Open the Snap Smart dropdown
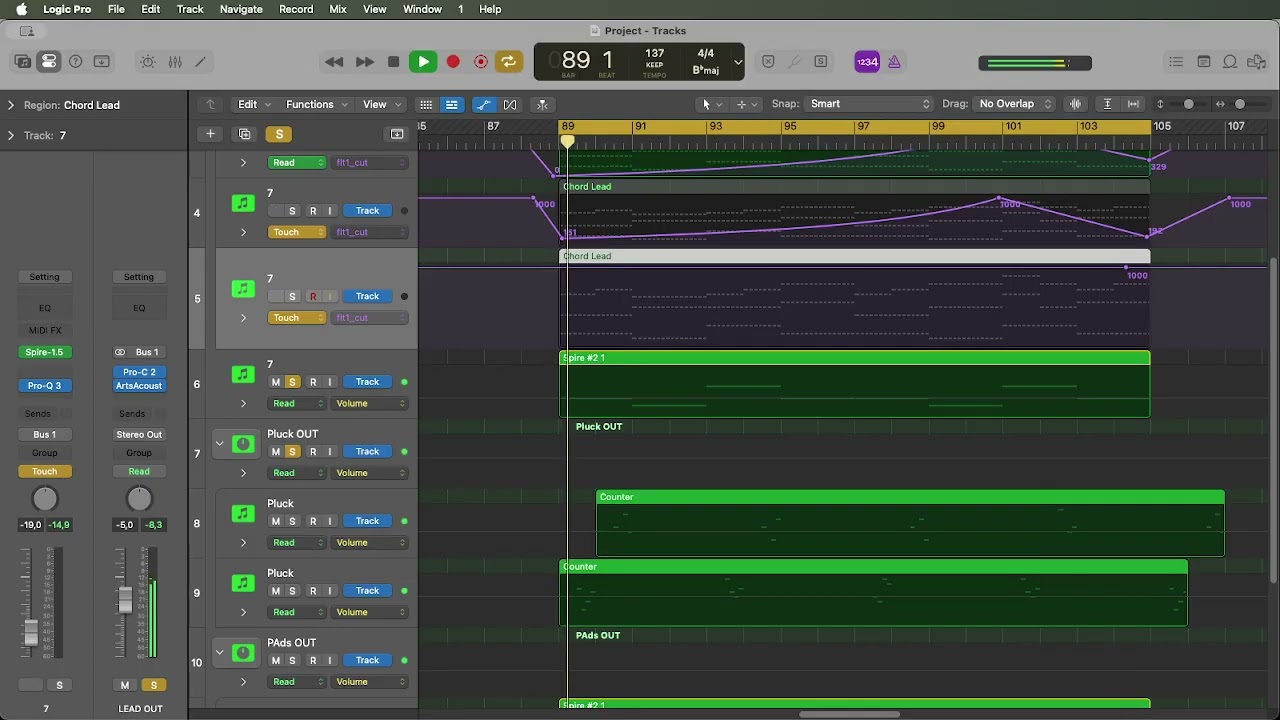This screenshot has width=1280, height=720. pos(870,104)
